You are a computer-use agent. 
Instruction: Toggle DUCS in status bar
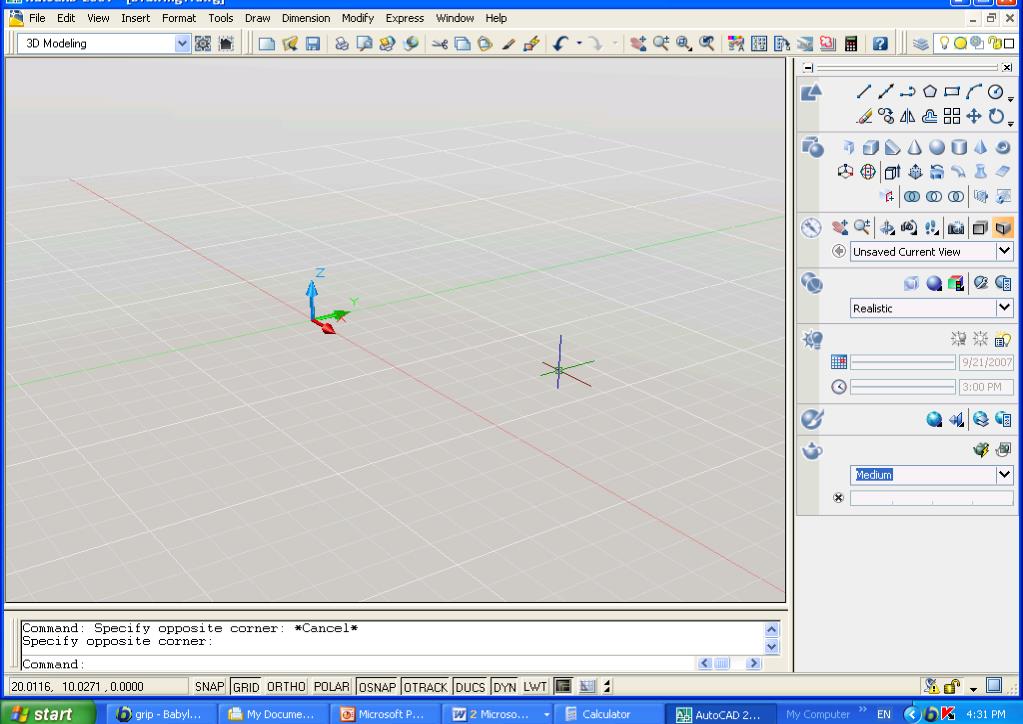470,687
